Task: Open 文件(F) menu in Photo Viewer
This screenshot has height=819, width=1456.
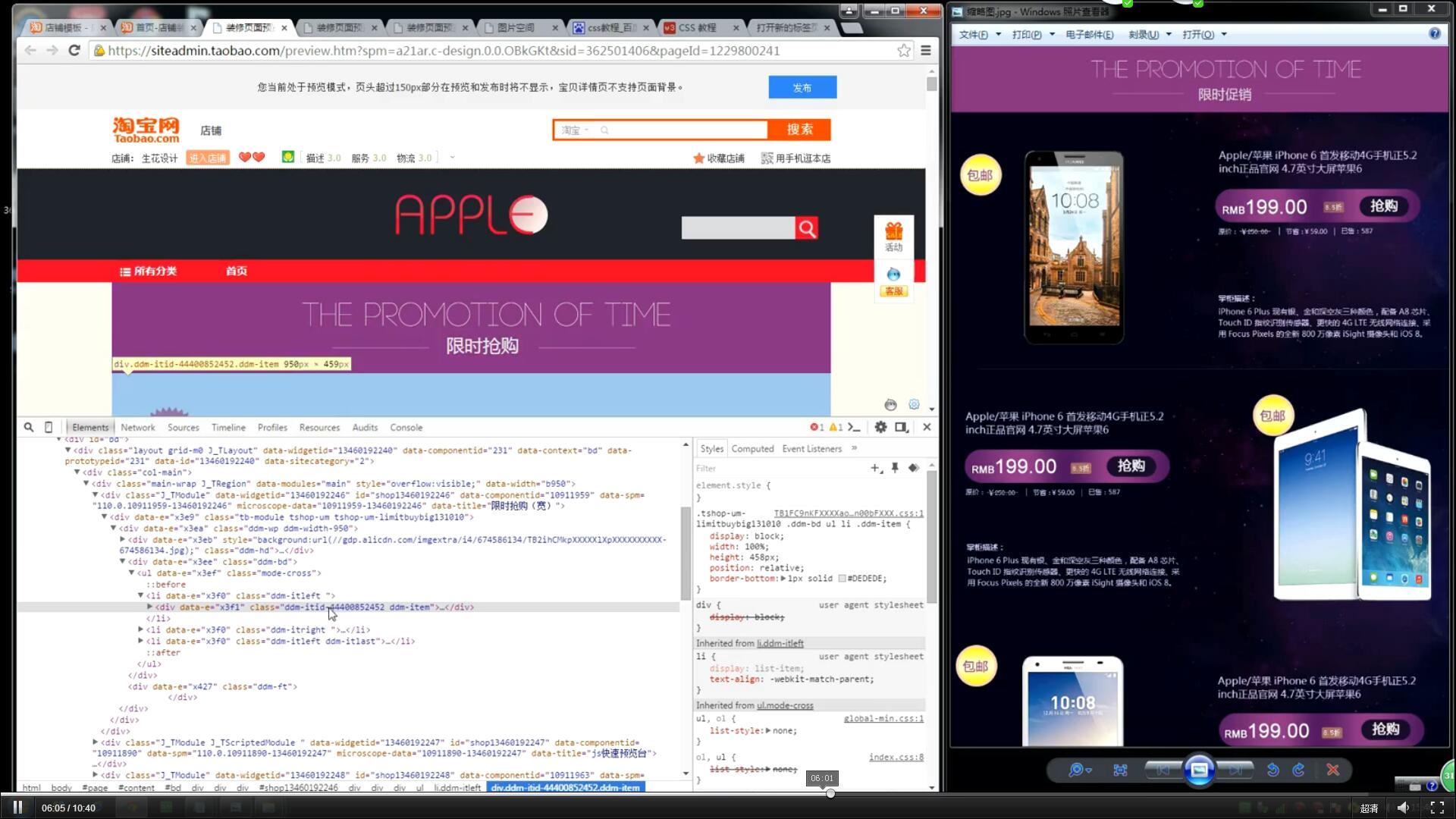Action: [x=980, y=34]
